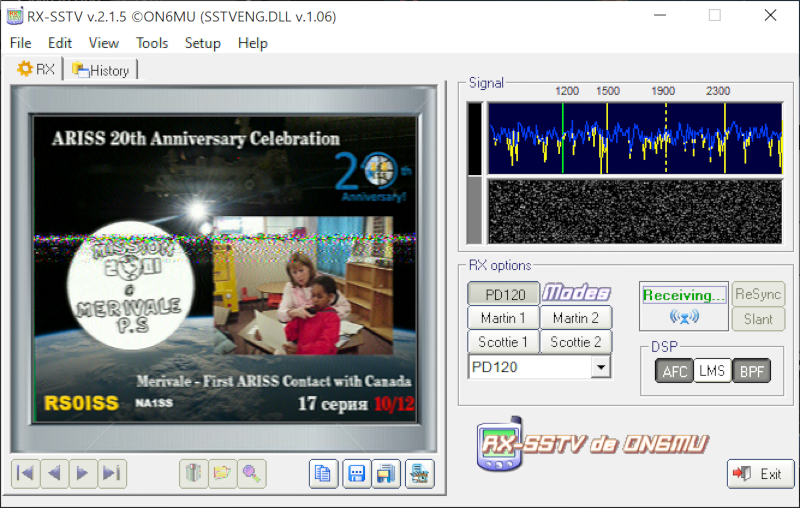
Task: Click the RX-SSTV de ON6MU logo
Action: coord(592,444)
